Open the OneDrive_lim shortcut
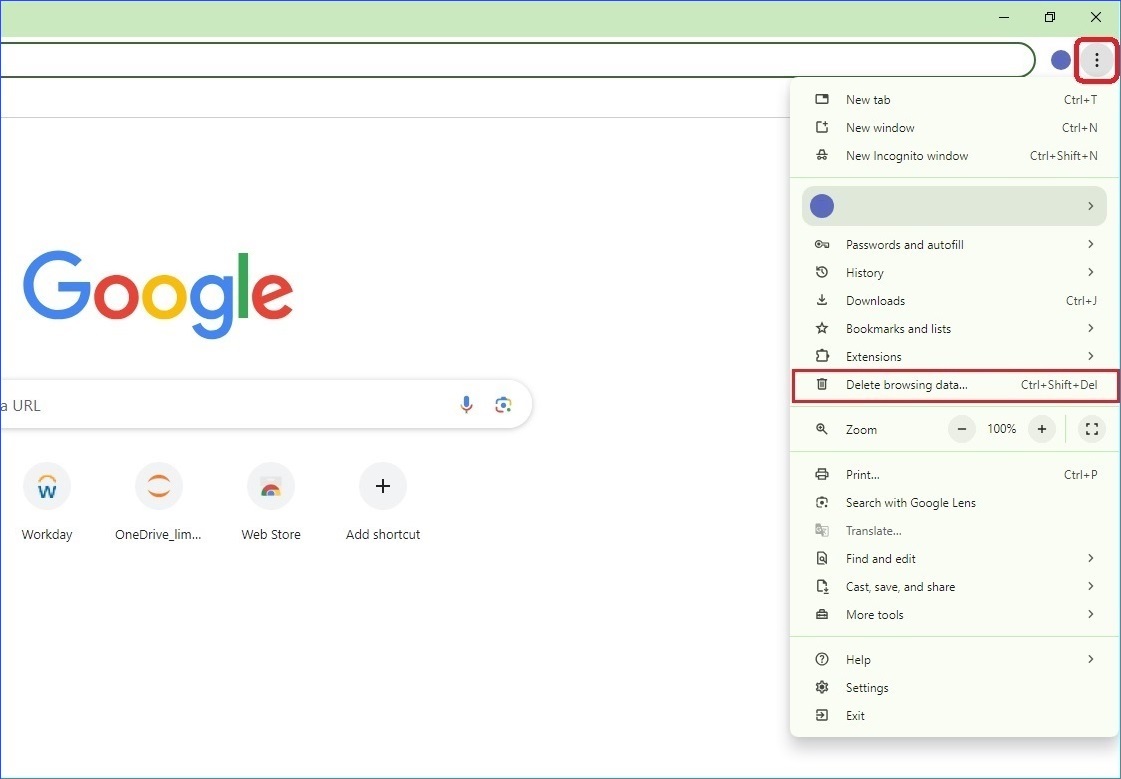 (159, 487)
